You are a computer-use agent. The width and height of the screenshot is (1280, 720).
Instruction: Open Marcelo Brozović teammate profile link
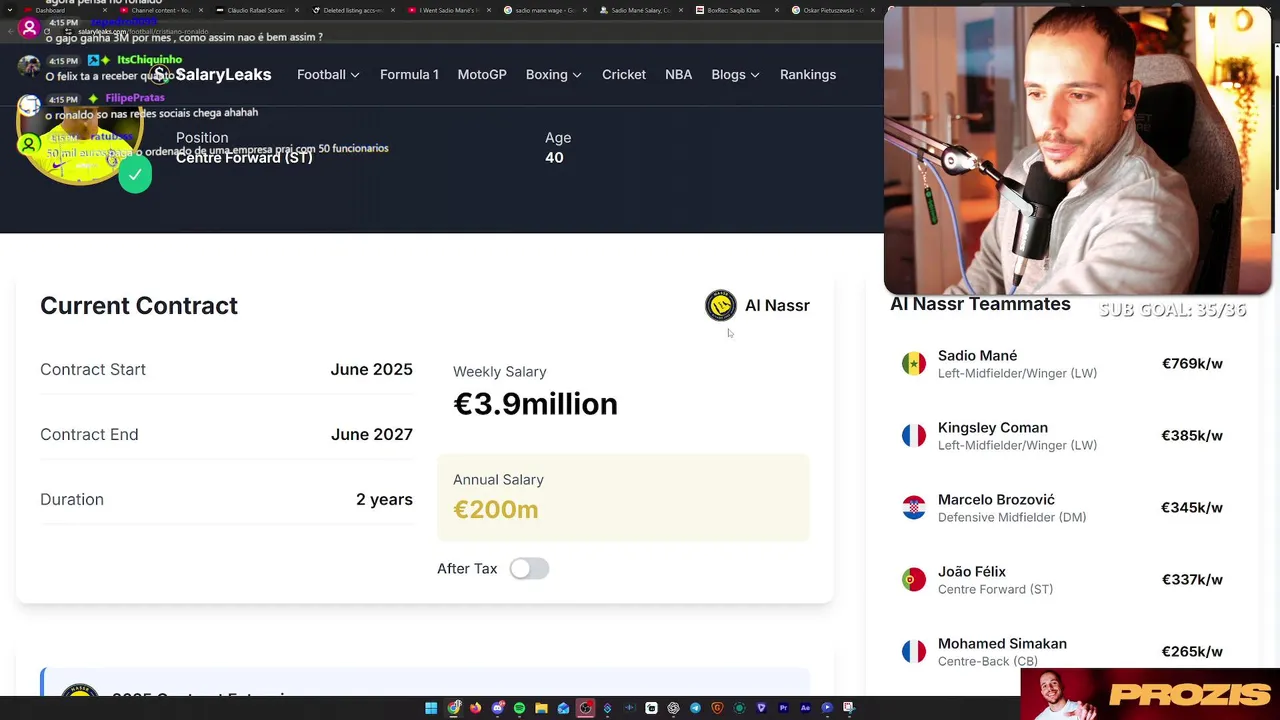point(996,500)
